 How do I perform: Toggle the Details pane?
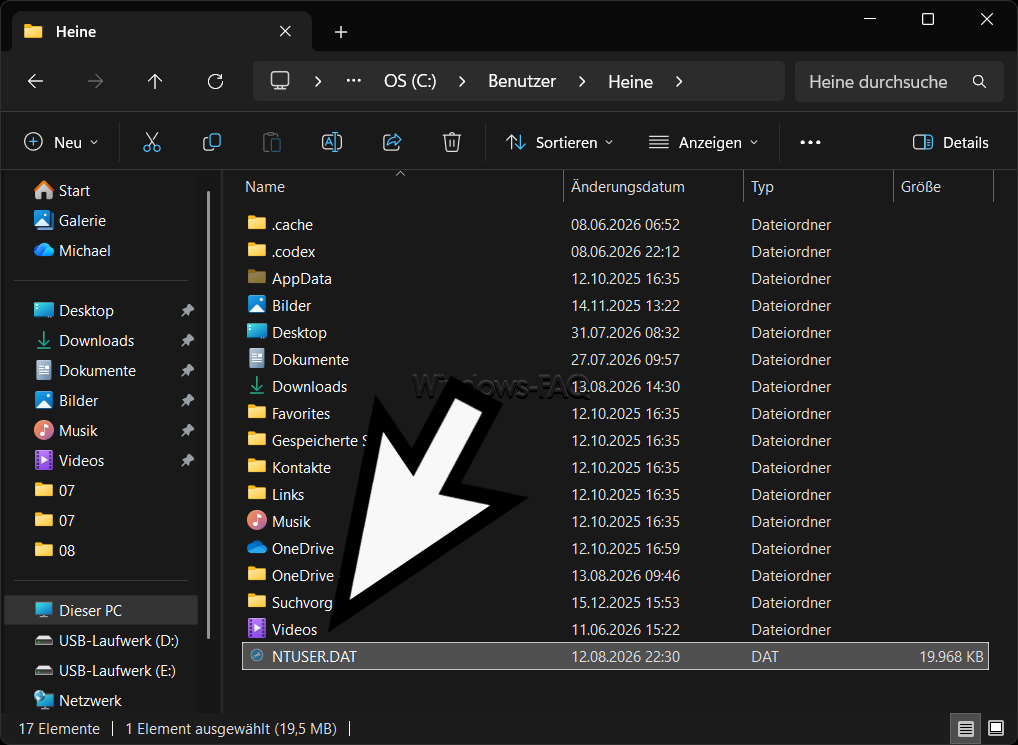pyautogui.click(x=951, y=142)
